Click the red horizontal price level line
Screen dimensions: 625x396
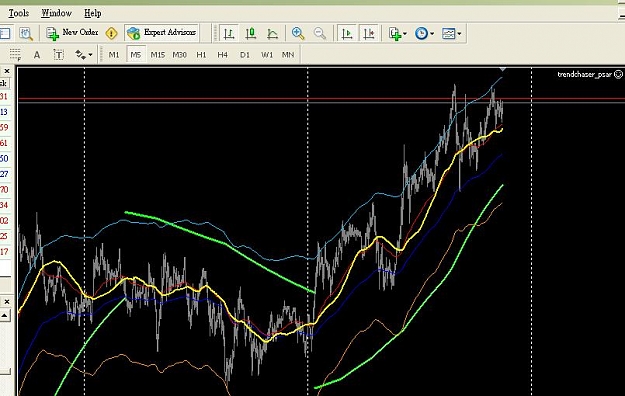(321, 99)
